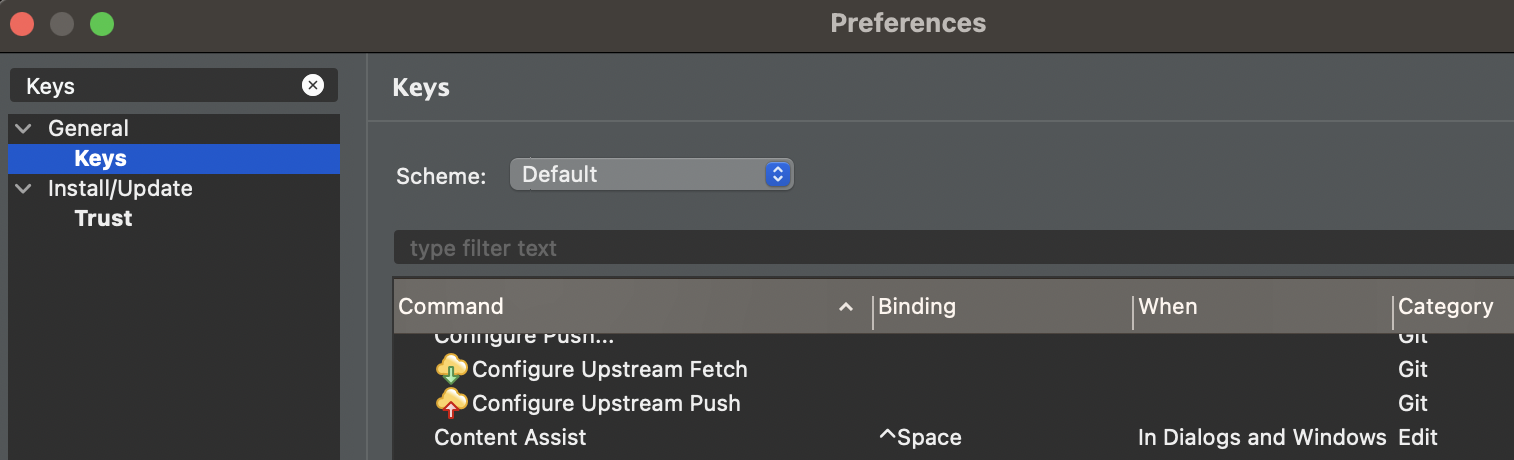Click the sidebar preferences search field
This screenshot has height=460, width=1514.
point(160,86)
